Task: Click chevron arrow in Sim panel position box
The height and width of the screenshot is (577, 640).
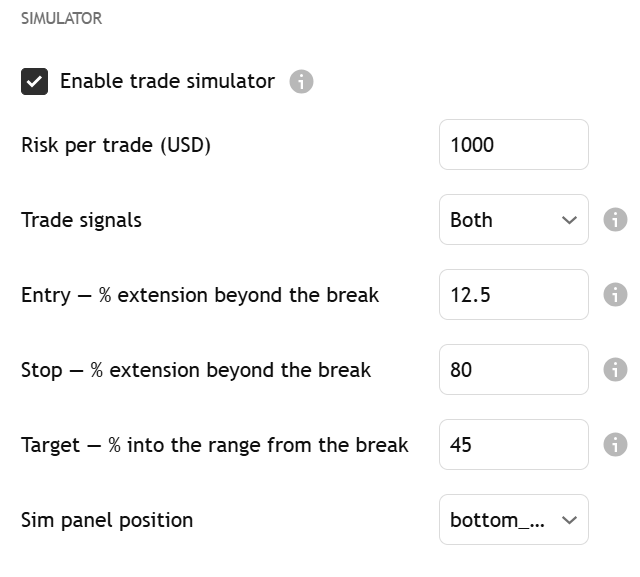Action: click(x=569, y=520)
